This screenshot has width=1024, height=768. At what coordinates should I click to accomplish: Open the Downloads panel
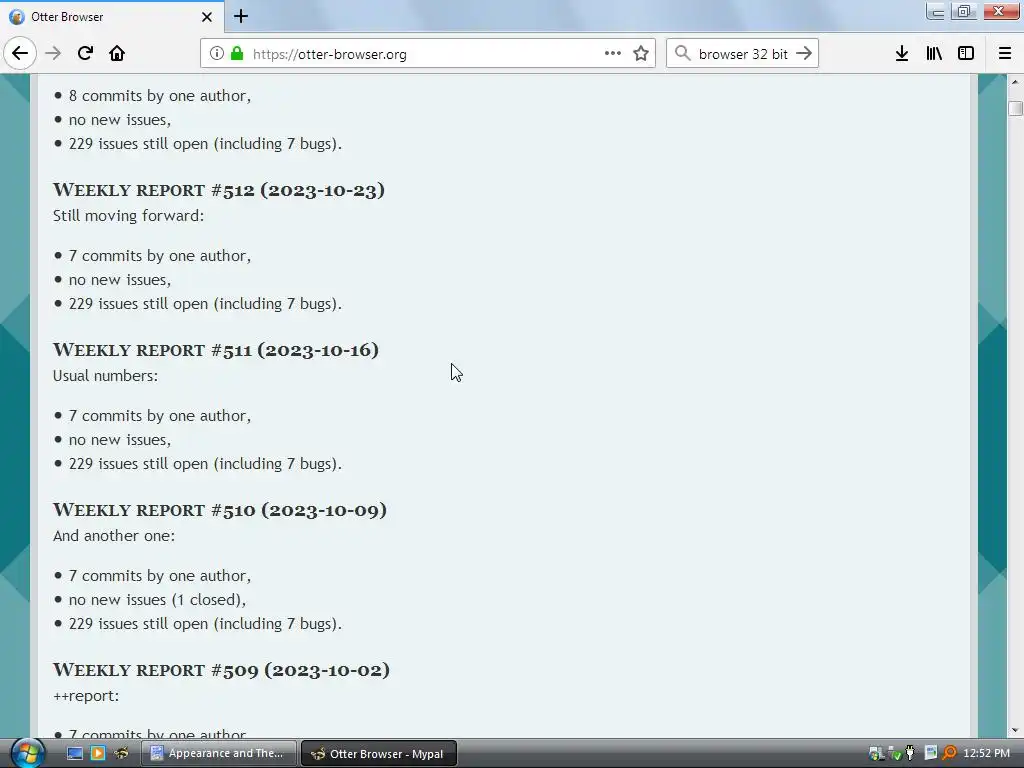coord(902,54)
